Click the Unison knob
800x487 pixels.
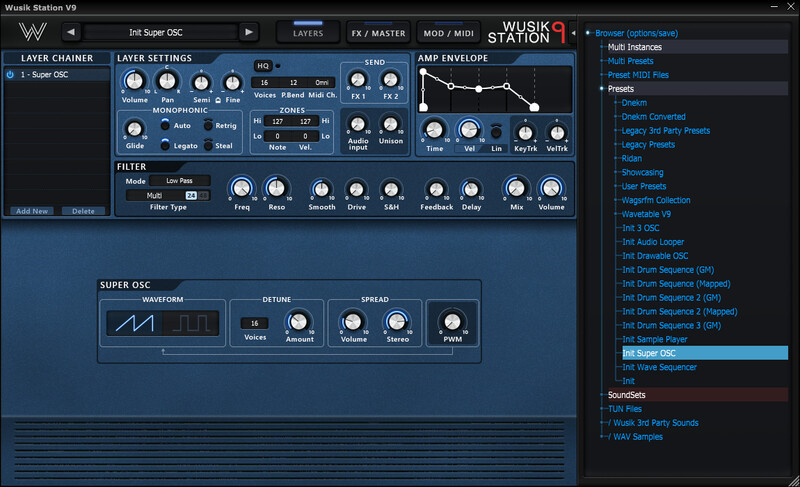(x=390, y=124)
